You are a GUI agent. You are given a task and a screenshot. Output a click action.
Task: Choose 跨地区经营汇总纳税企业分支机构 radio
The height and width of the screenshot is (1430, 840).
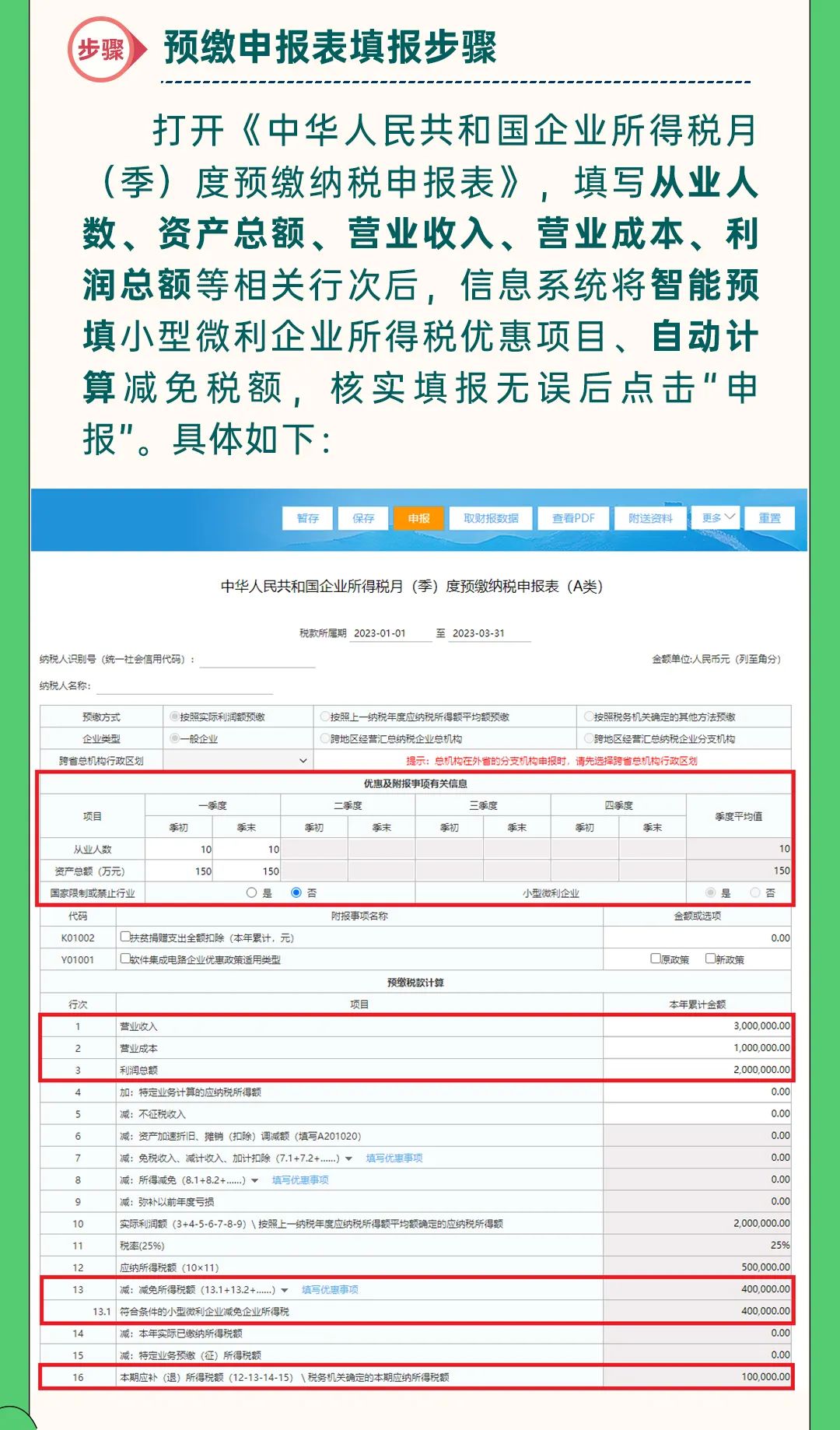click(x=589, y=738)
